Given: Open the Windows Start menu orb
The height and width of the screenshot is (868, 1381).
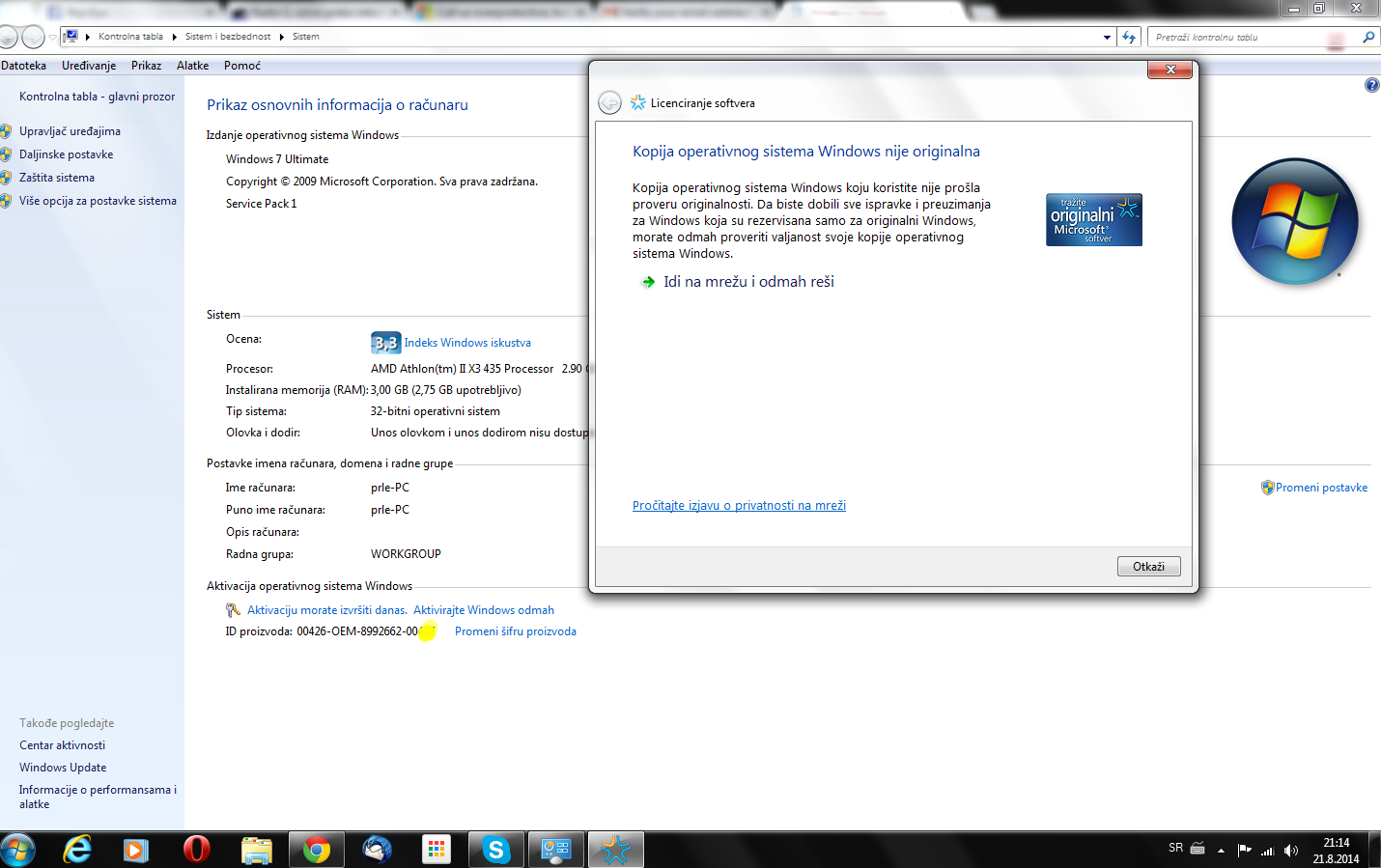Looking at the screenshot, I should click(x=17, y=850).
